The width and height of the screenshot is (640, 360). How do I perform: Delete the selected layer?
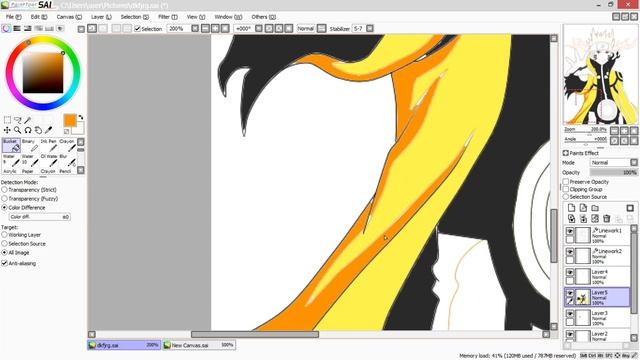(607, 219)
